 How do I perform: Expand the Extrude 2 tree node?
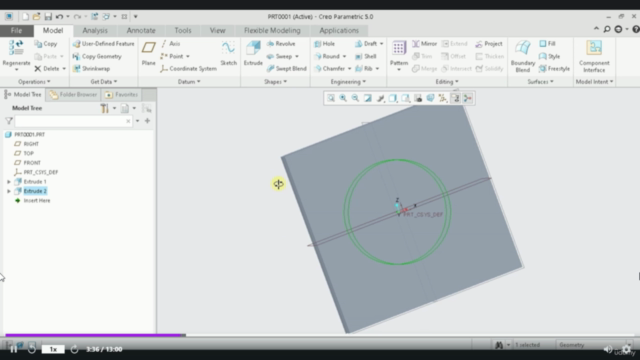9,191
